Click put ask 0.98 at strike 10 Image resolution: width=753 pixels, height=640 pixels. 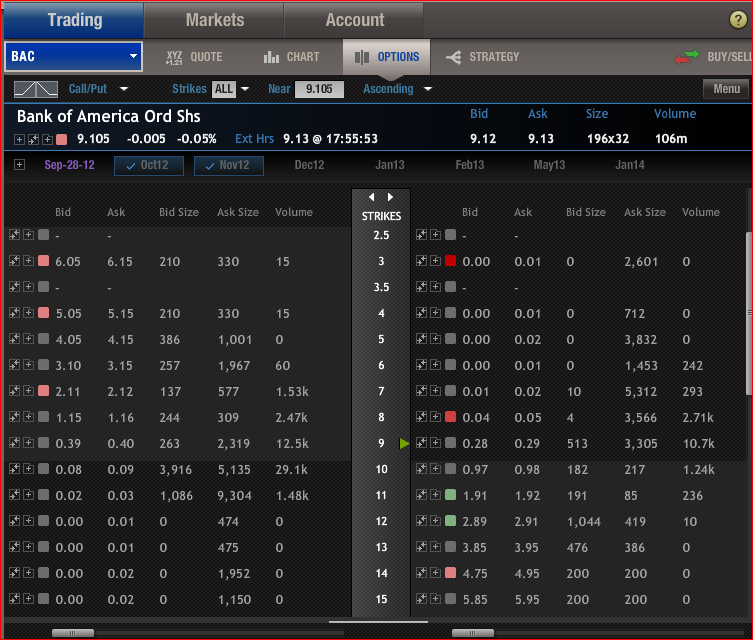coord(527,469)
